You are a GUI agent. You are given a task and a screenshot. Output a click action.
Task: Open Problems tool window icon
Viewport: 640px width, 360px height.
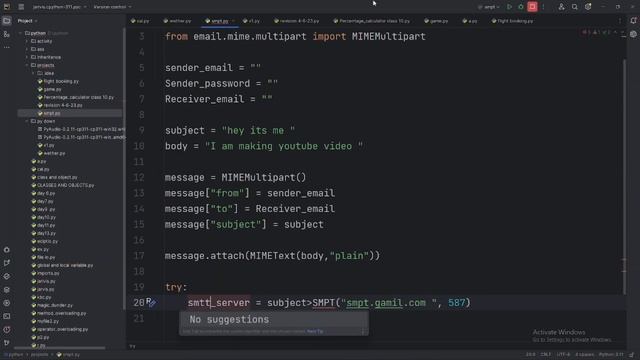coord(7,329)
